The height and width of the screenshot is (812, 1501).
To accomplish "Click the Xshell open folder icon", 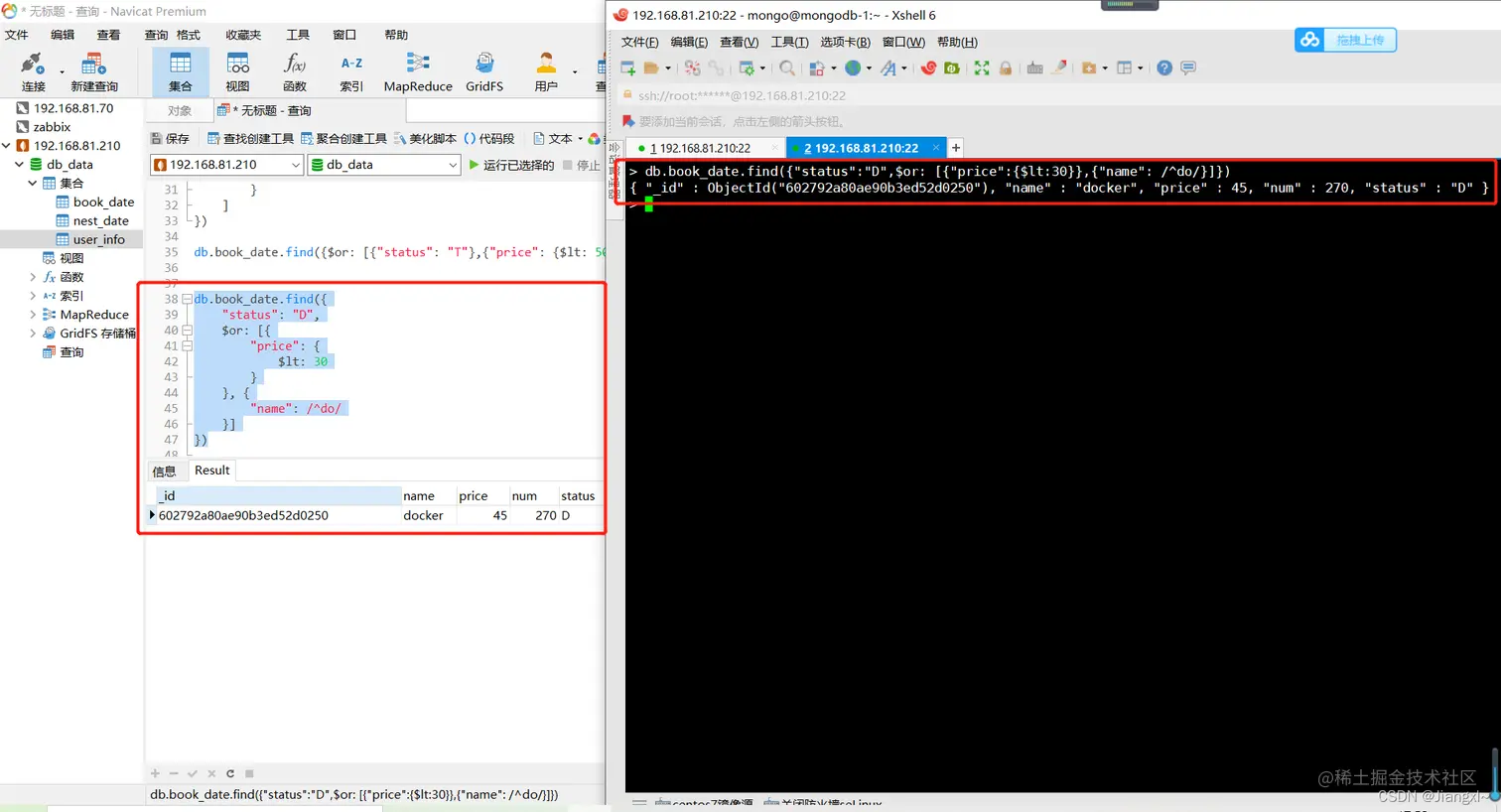I will click(x=651, y=68).
